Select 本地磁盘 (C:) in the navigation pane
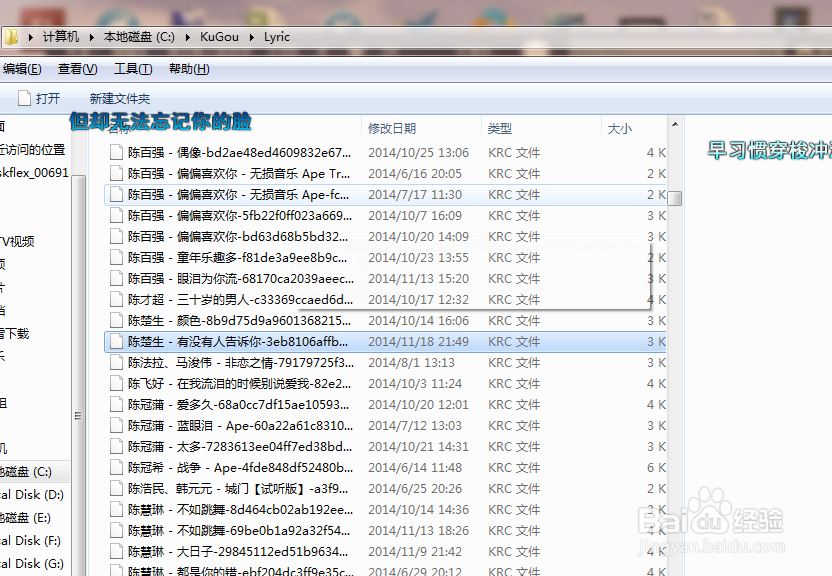This screenshot has width=832, height=576. [x=25, y=472]
